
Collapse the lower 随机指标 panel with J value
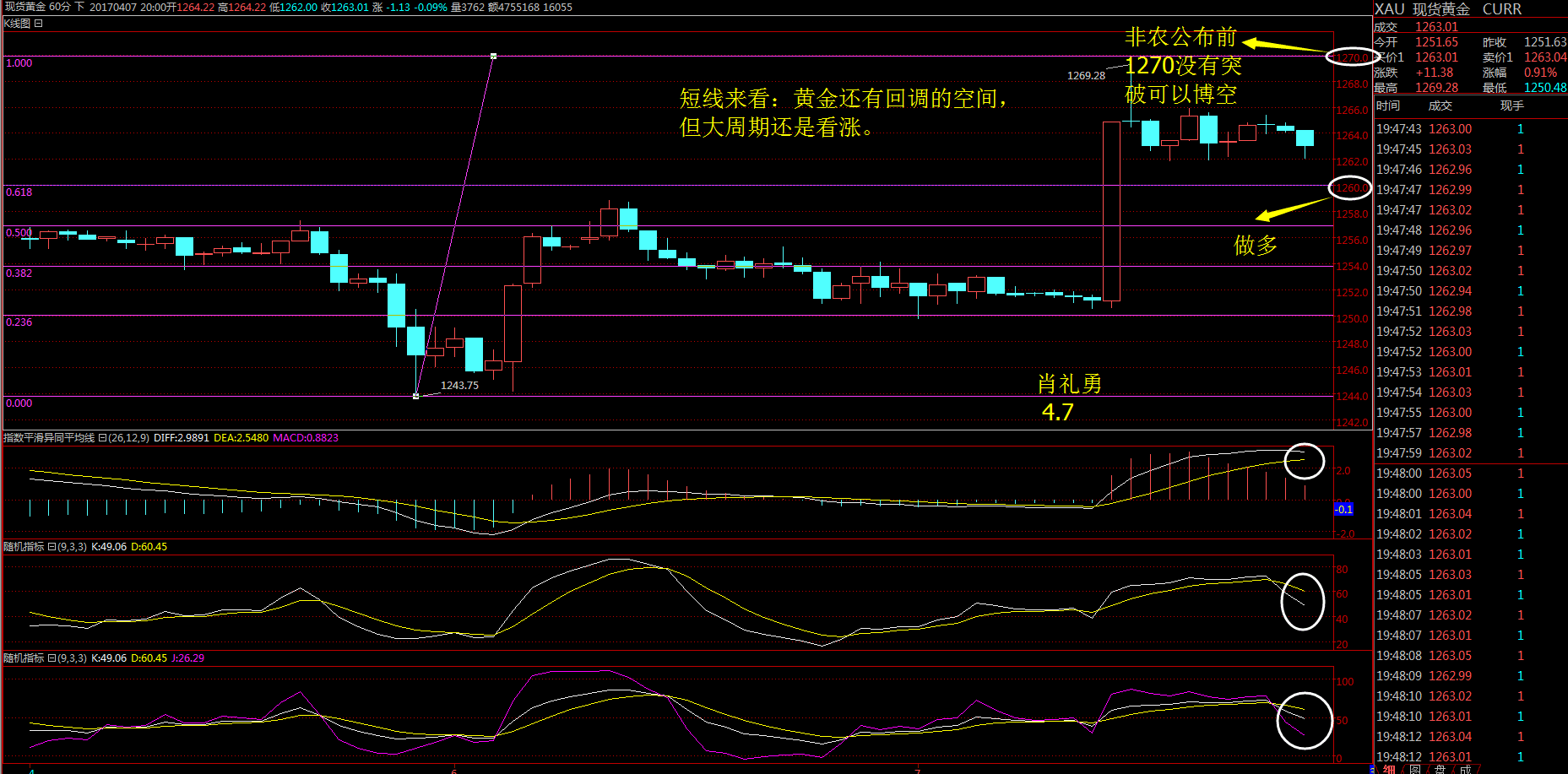tap(52, 658)
